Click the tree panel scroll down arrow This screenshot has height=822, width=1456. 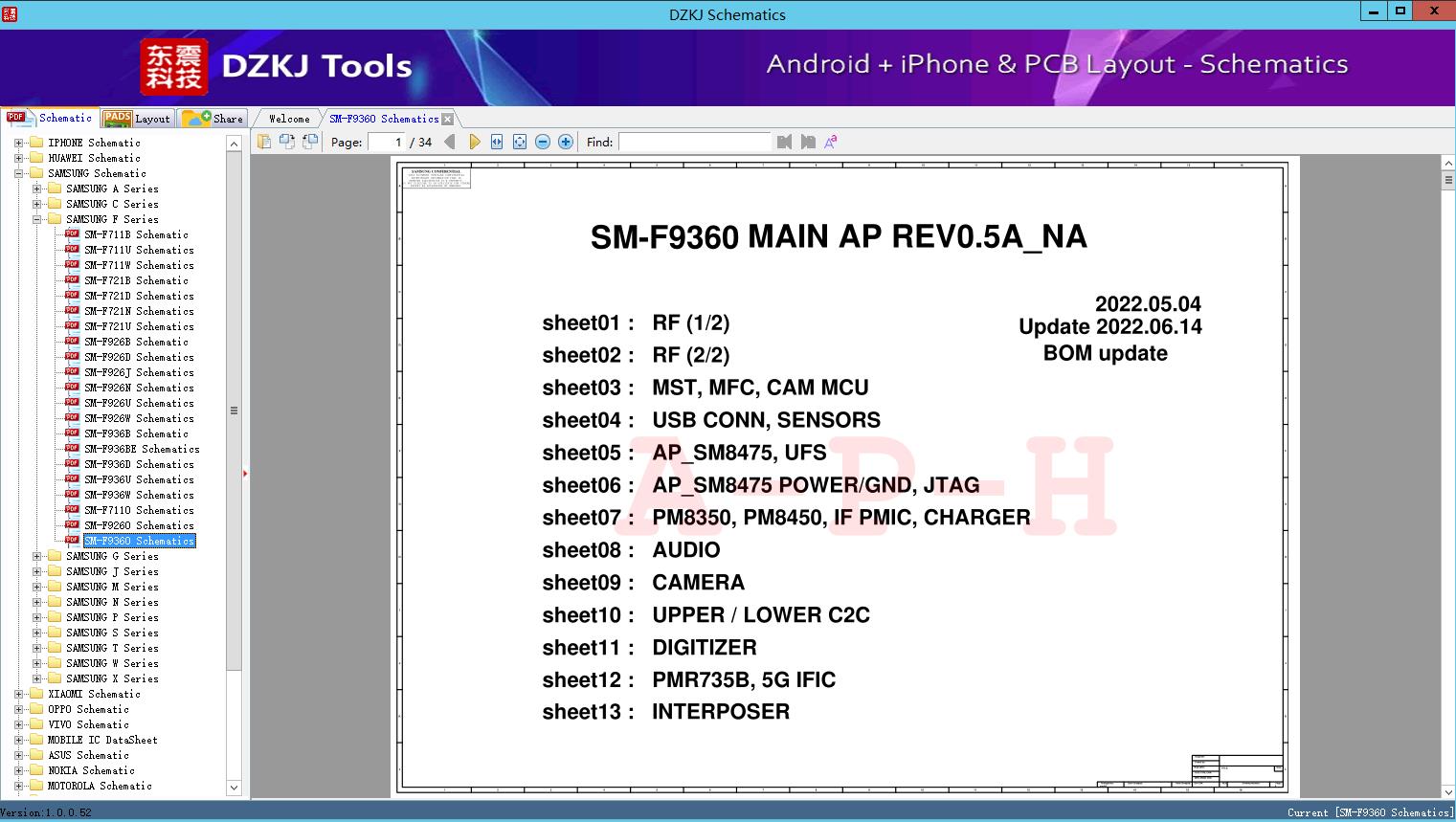234,788
